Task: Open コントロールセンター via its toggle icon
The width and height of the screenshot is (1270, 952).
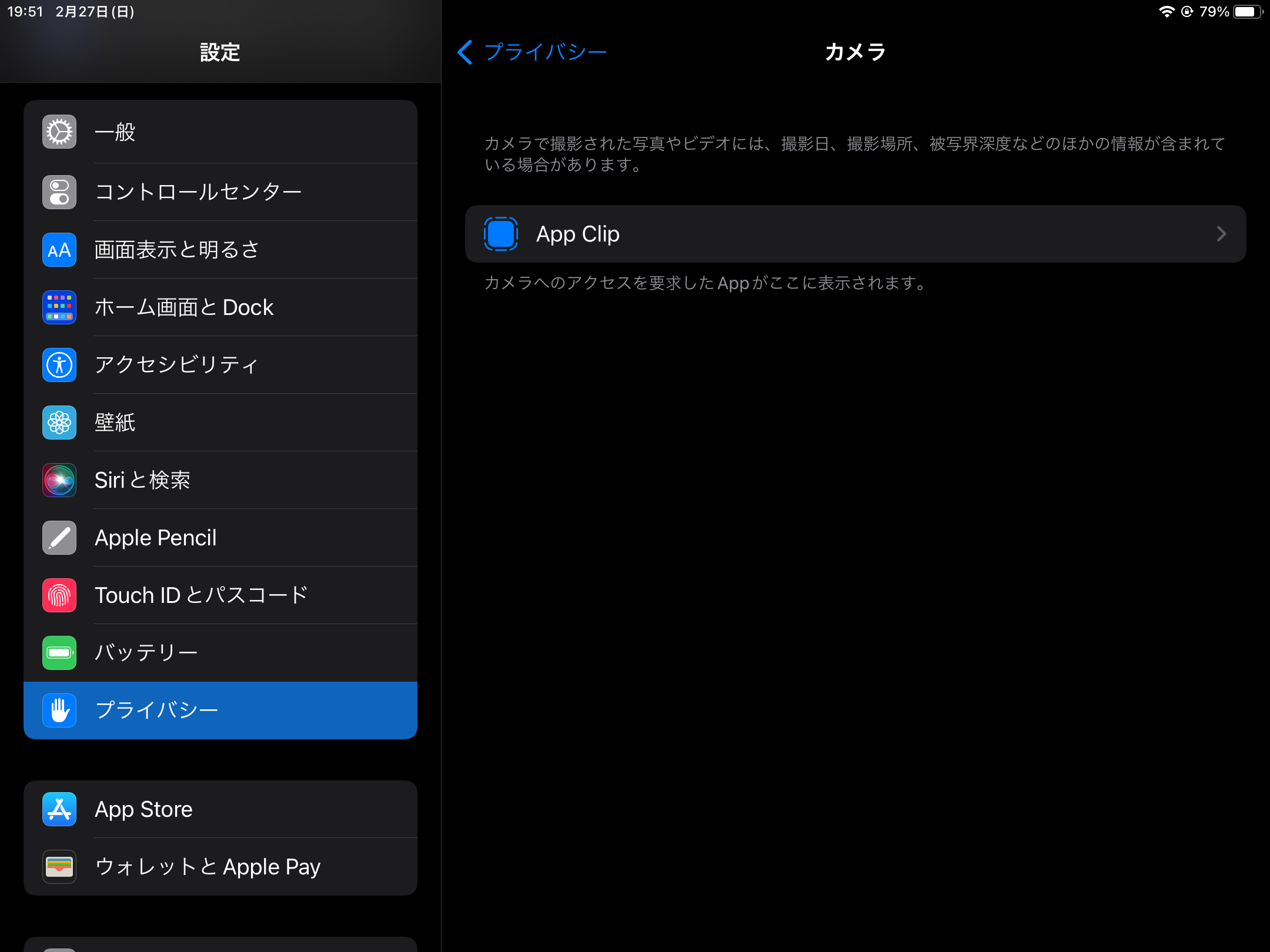Action: 59,192
